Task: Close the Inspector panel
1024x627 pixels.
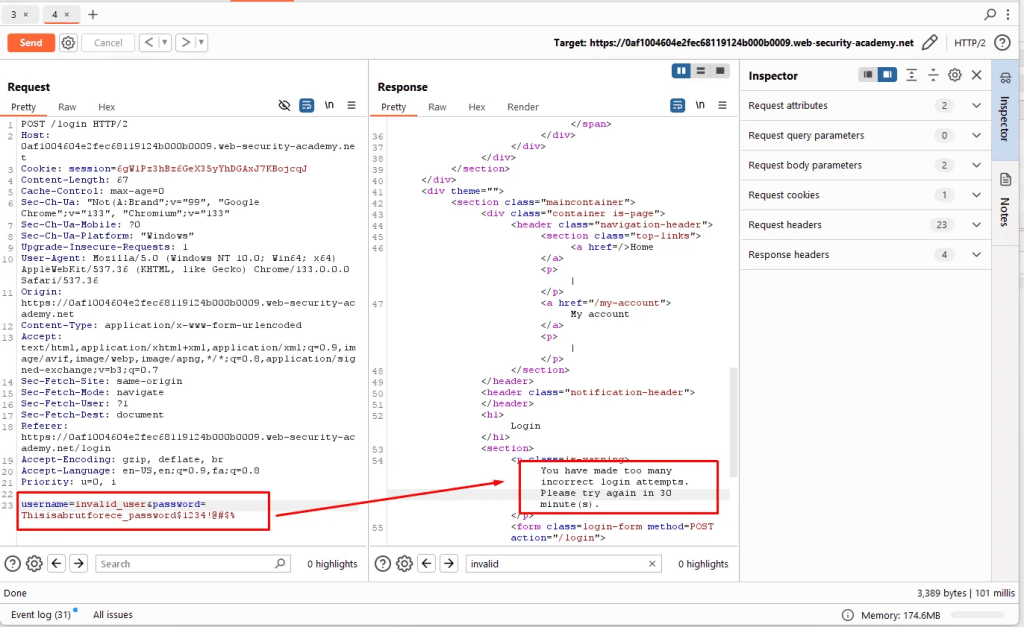Action: (977, 75)
